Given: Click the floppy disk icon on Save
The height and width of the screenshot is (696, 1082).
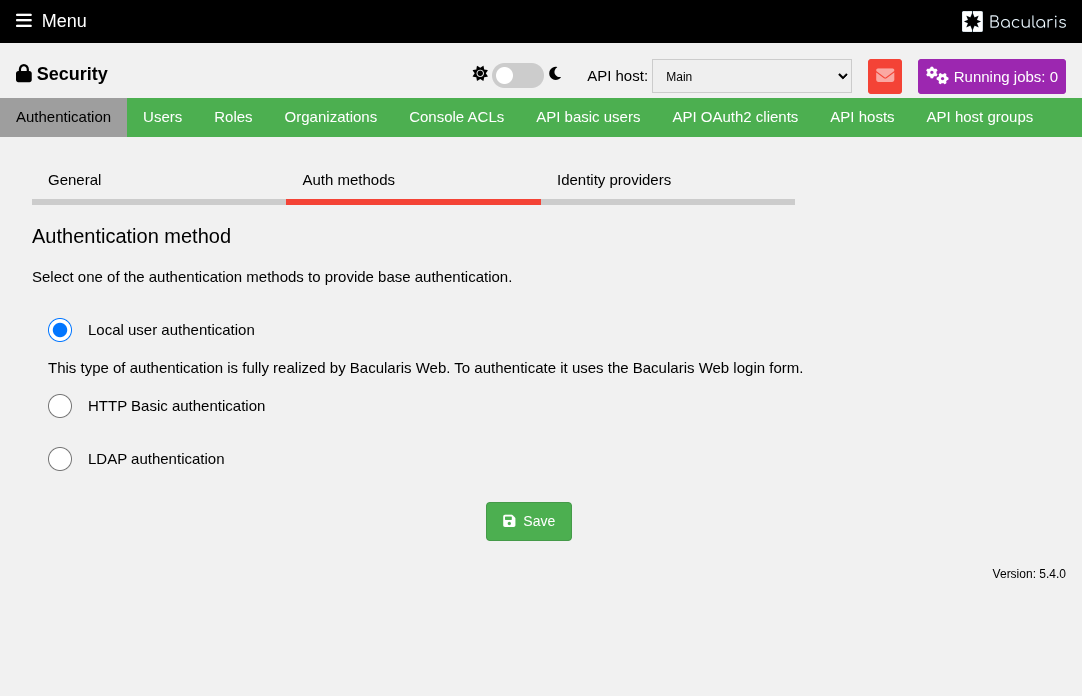Looking at the screenshot, I should click(509, 521).
